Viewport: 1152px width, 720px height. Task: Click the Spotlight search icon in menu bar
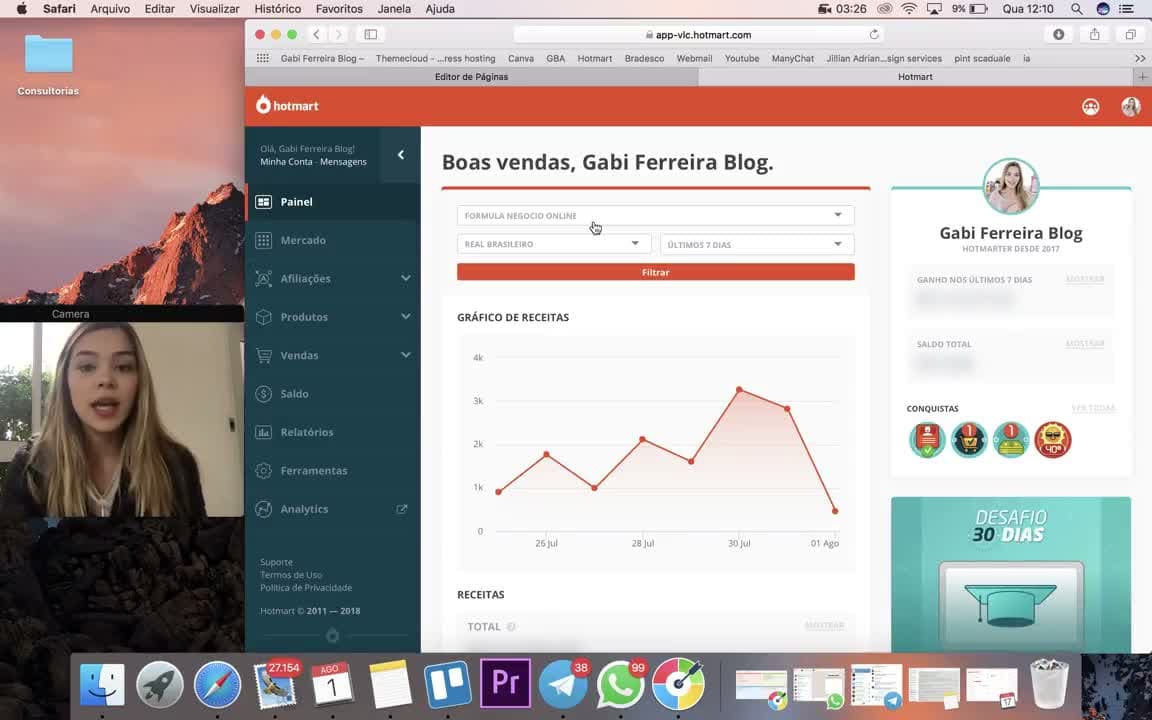point(1076,9)
